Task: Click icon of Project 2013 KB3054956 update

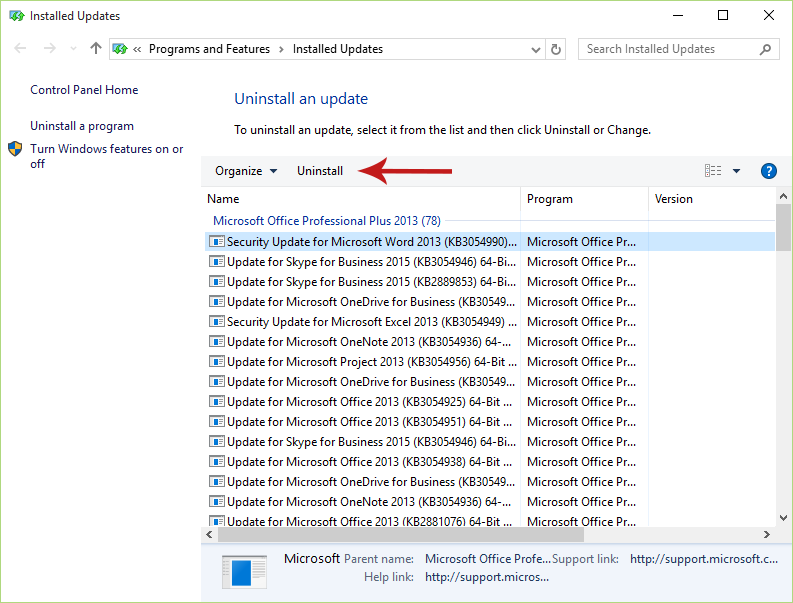Action: 216,362
